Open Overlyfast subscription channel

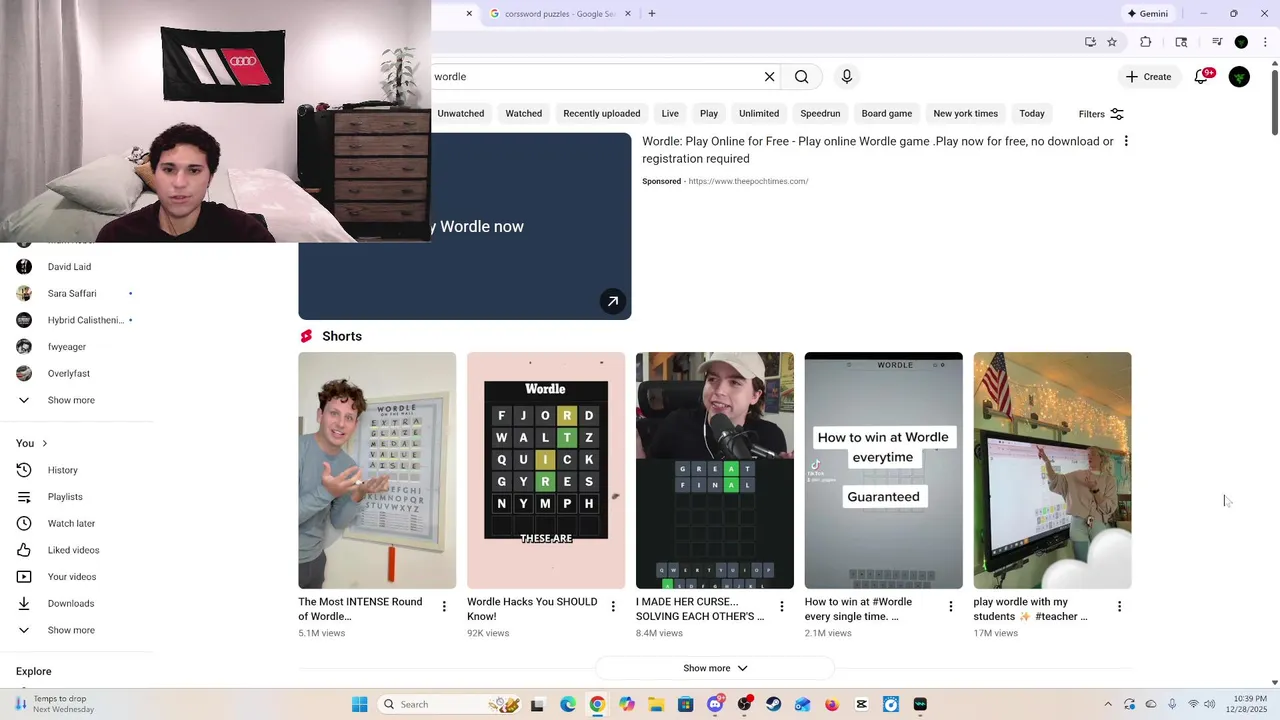point(68,373)
